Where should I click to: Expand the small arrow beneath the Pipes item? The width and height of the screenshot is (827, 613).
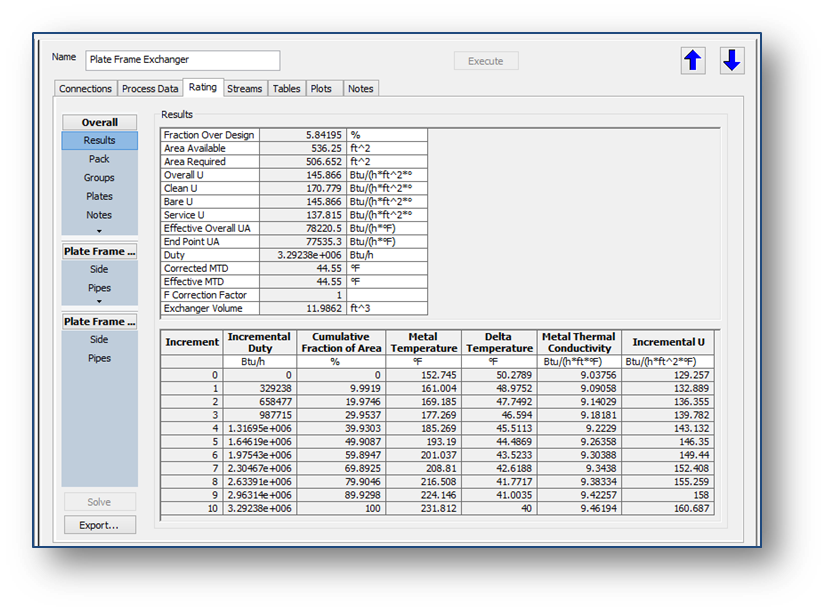click(99, 301)
